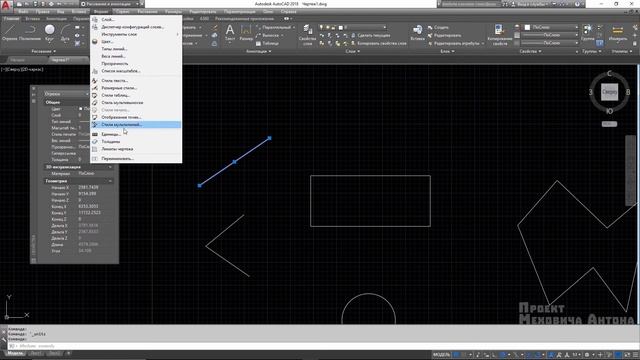This screenshot has width=640, height=360.
Task: Choose Отображение точек... menu entry
Action: pyautogui.click(x=136, y=117)
